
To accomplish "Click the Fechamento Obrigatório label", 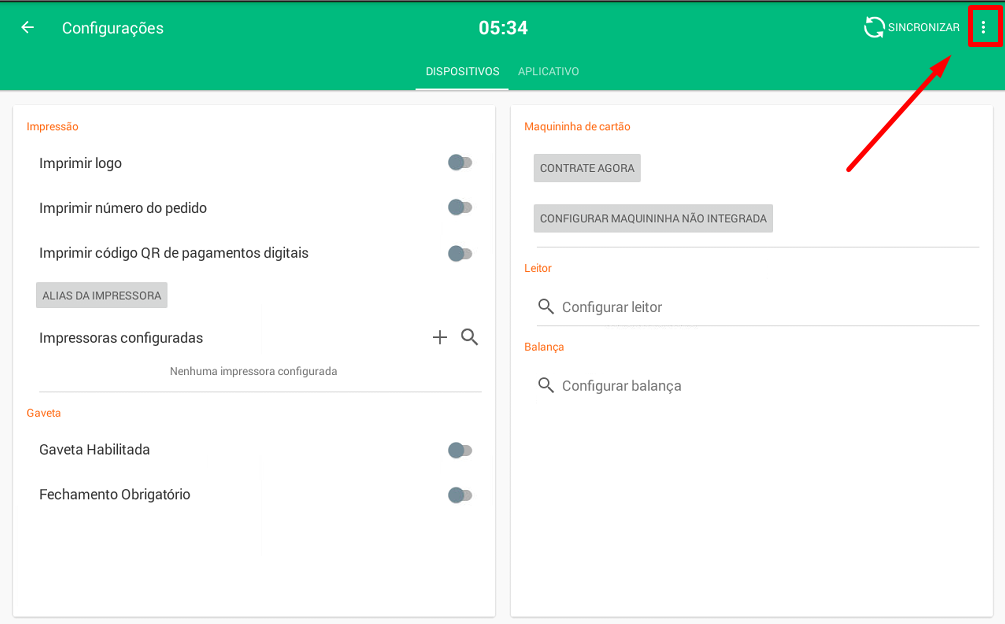I will pos(115,495).
